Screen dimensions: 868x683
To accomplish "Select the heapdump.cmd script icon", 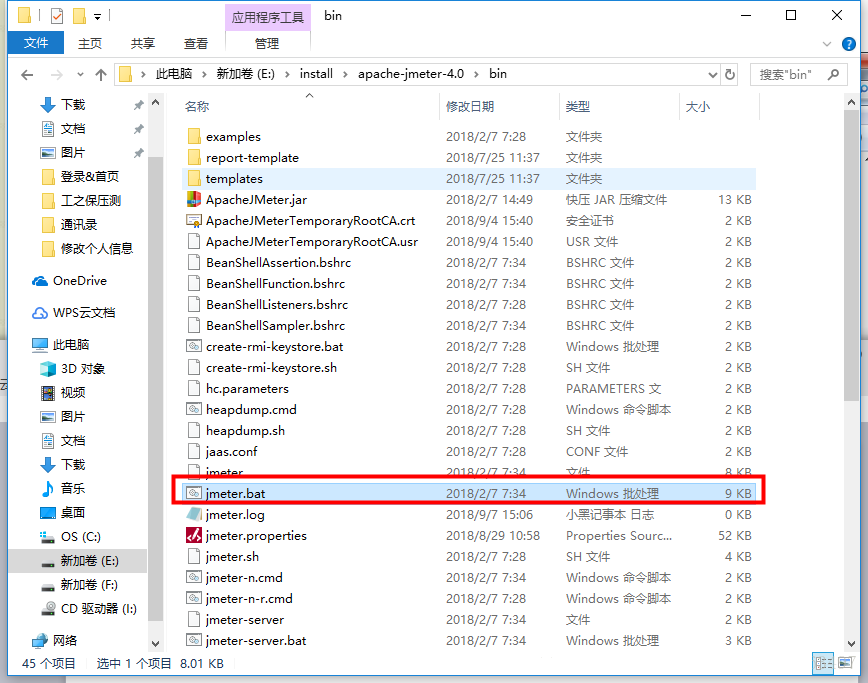I will point(194,409).
